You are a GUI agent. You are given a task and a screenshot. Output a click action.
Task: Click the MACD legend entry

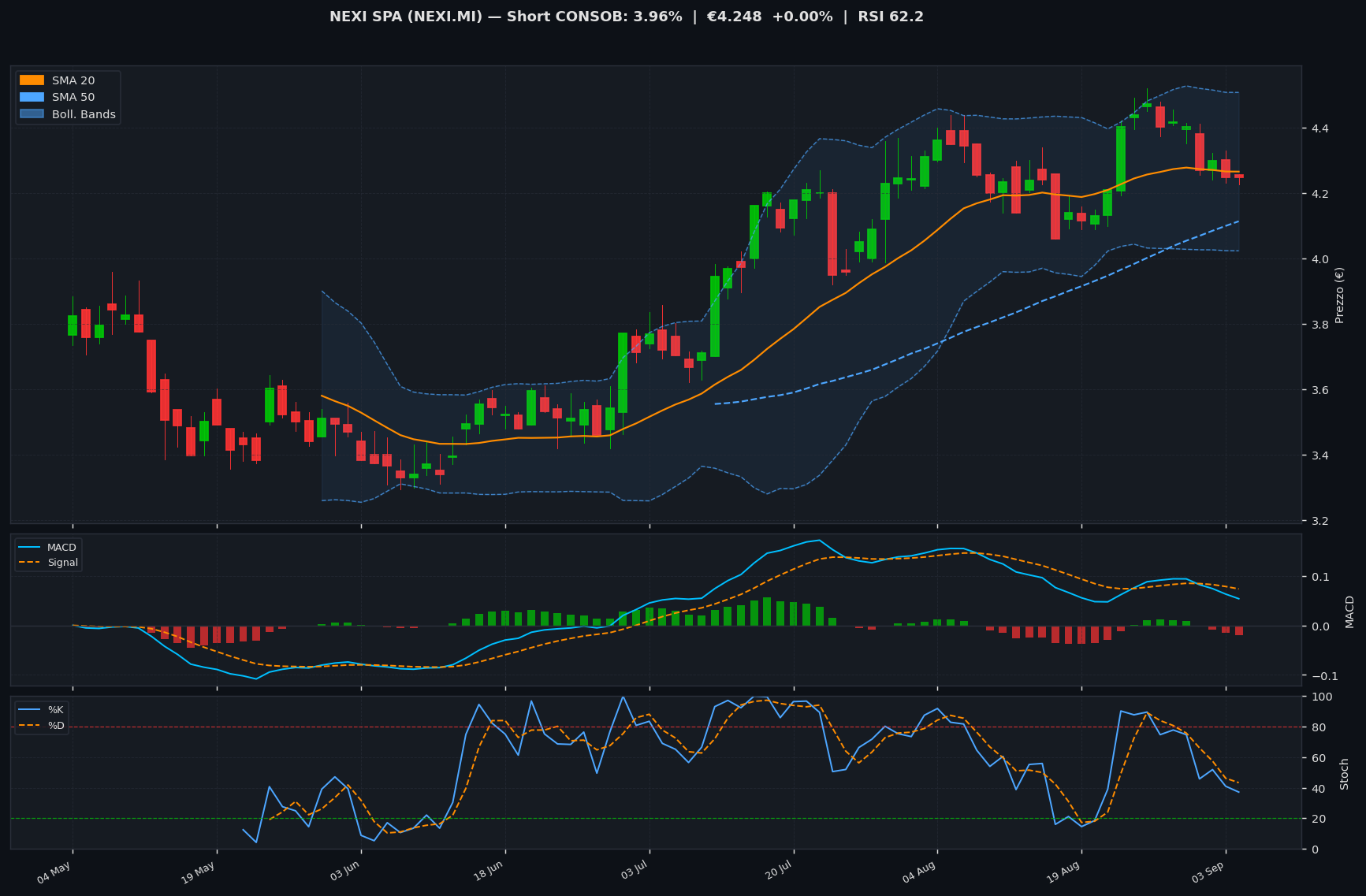tap(48, 548)
